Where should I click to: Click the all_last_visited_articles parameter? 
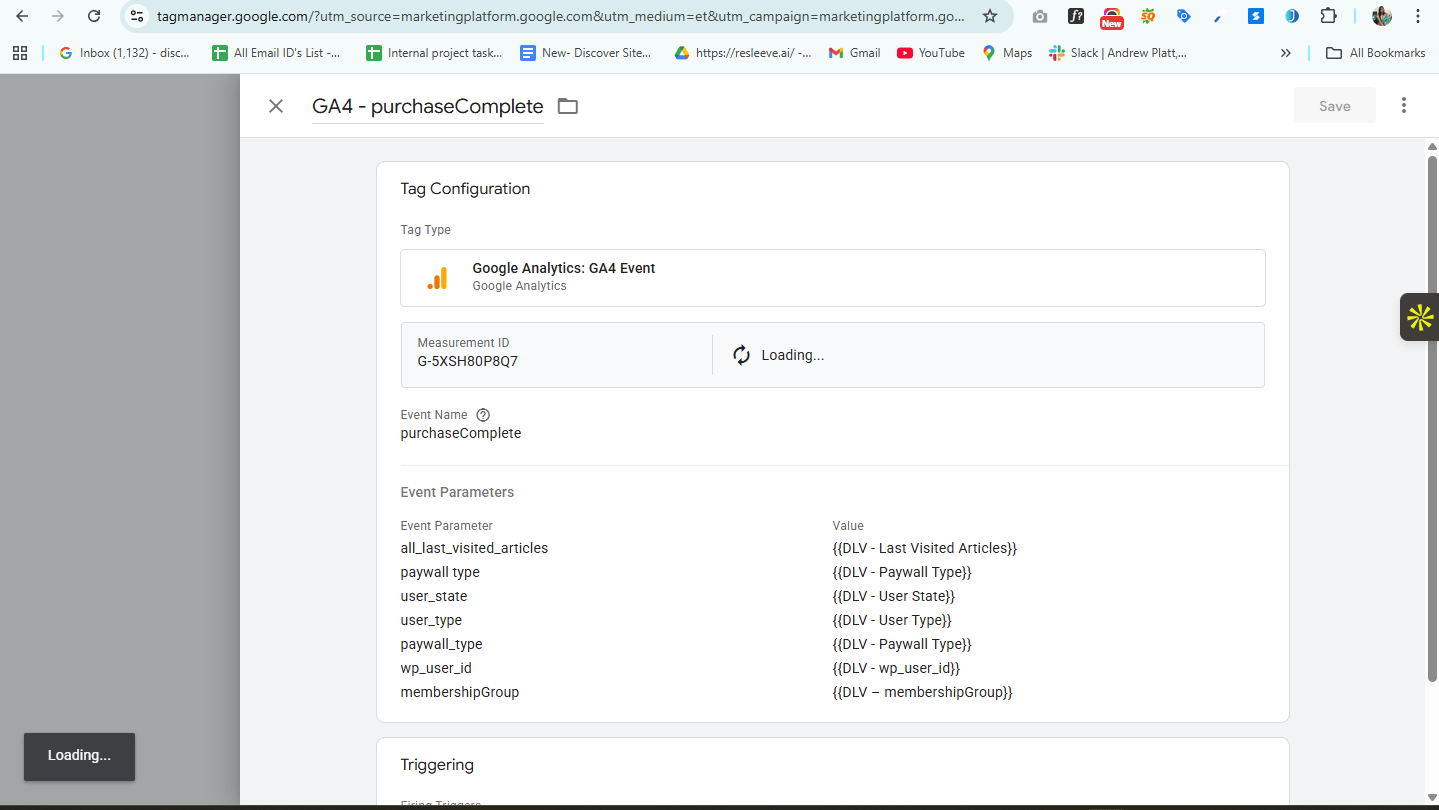[474, 548]
